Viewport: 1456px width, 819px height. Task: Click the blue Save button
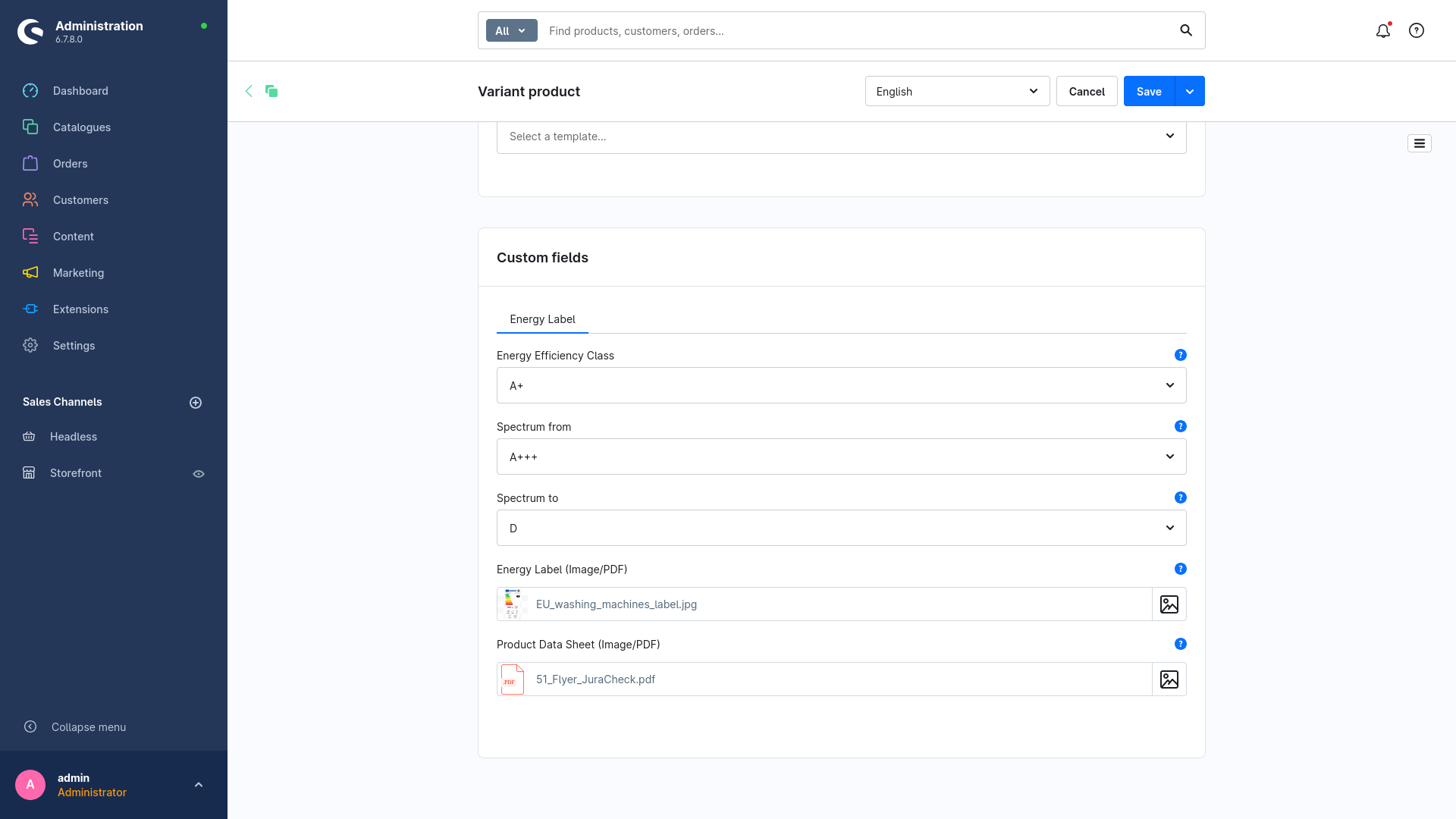[1148, 91]
